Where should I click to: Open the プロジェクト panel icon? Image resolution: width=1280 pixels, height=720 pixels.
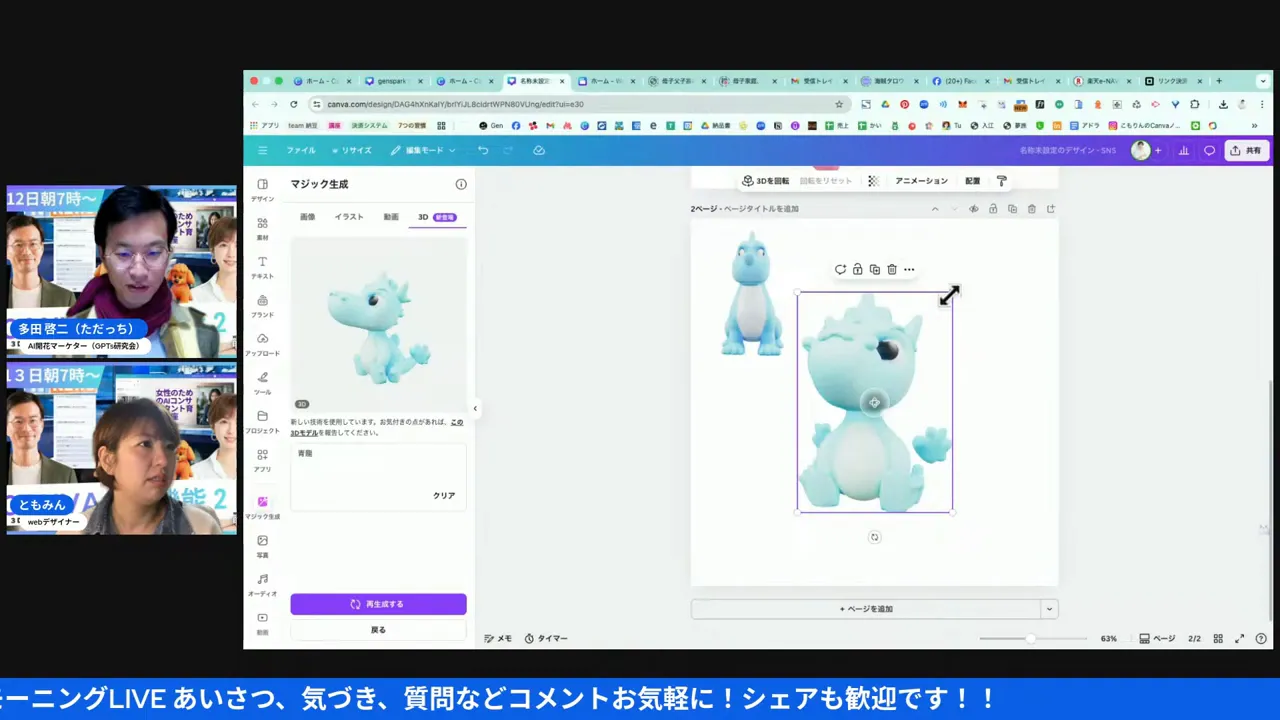[x=262, y=417]
